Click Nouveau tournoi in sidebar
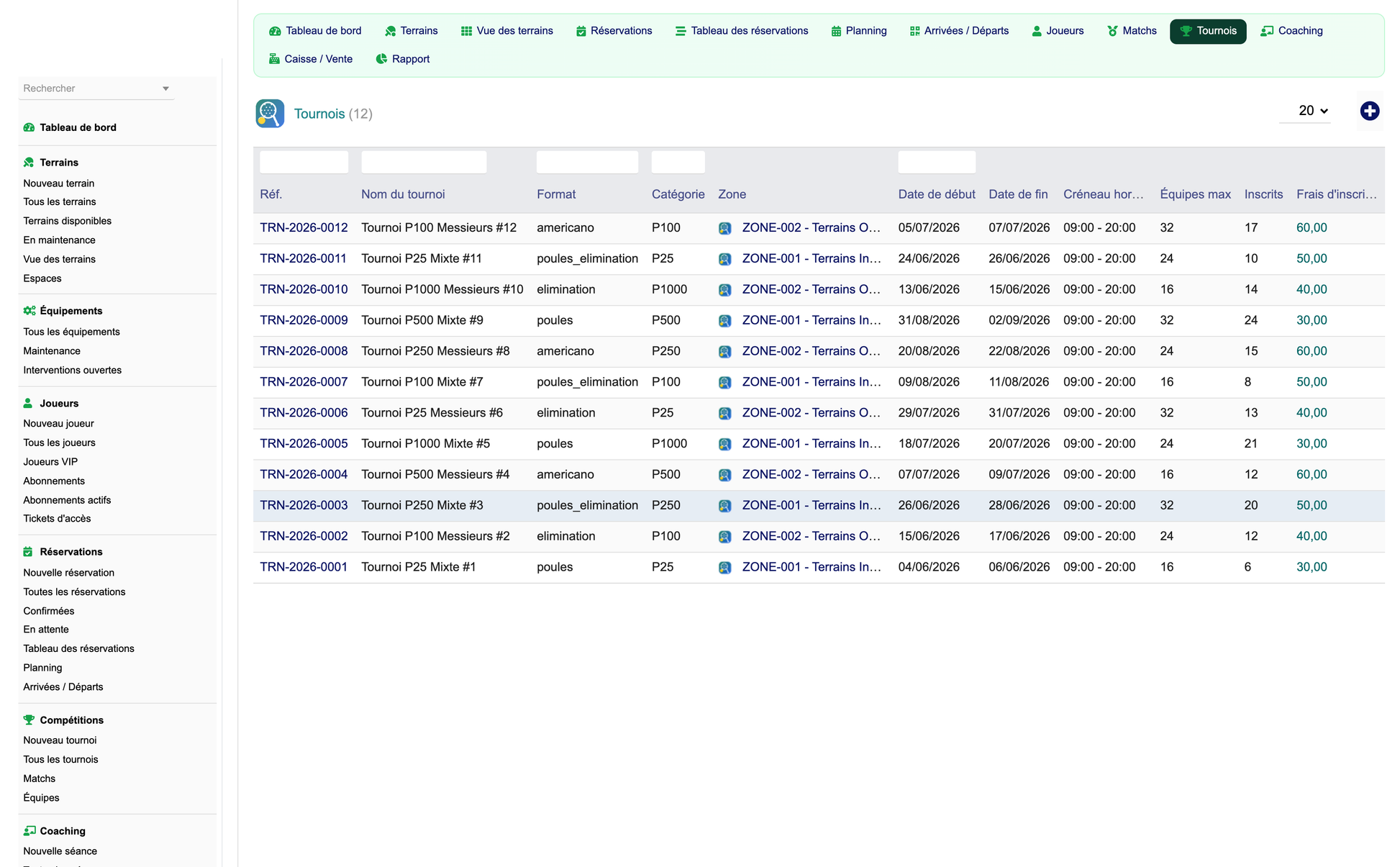 tap(60, 740)
